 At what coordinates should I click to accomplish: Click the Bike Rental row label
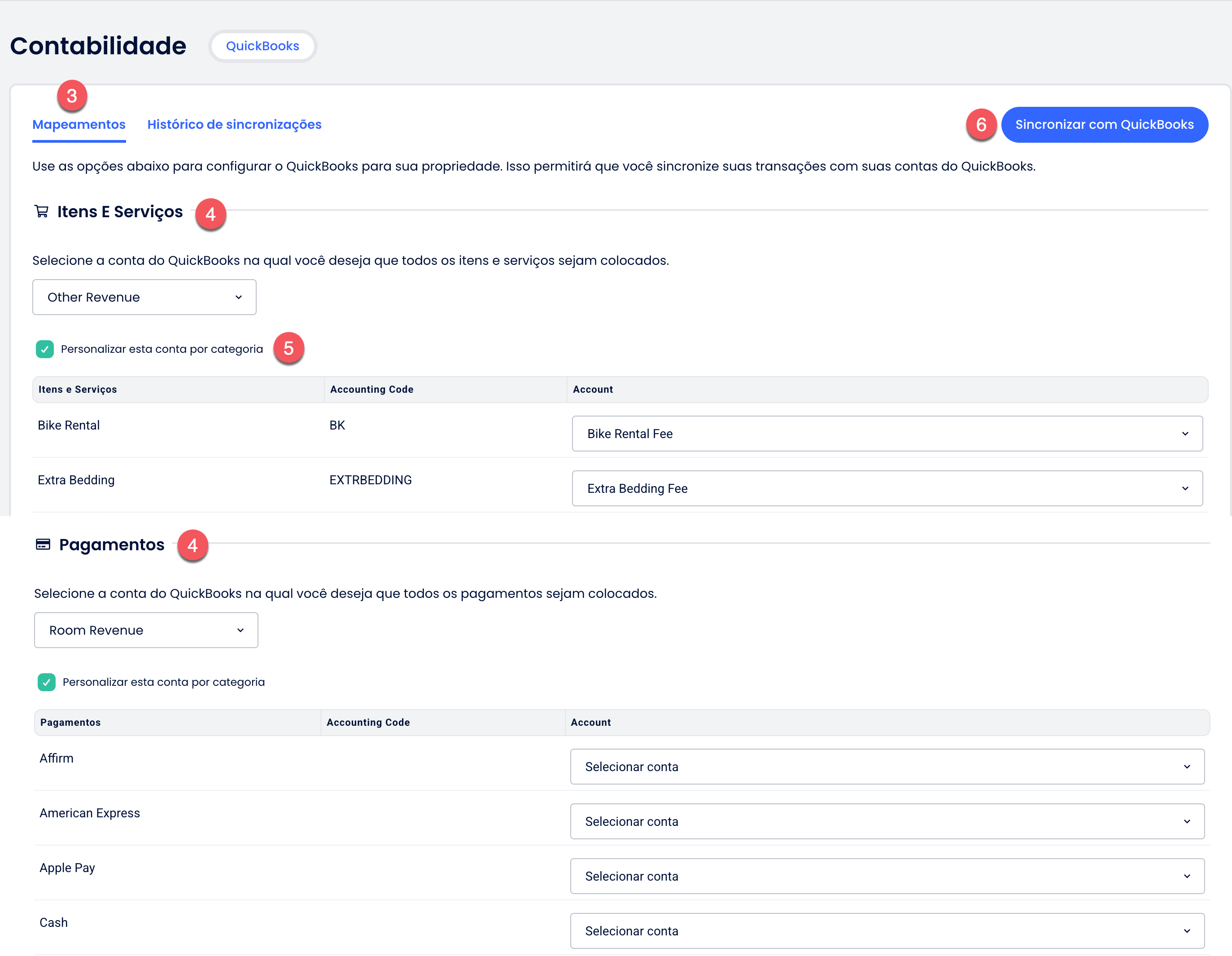(x=69, y=425)
